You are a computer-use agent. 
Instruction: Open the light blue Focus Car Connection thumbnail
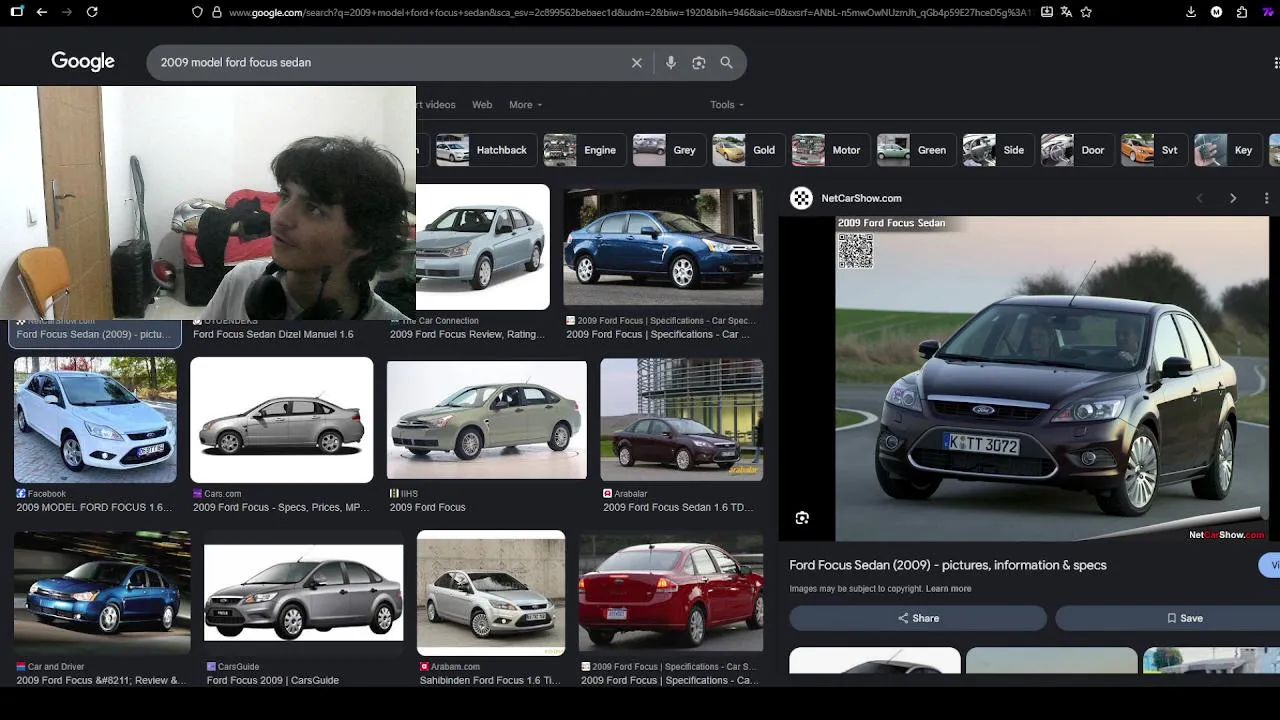(x=483, y=247)
